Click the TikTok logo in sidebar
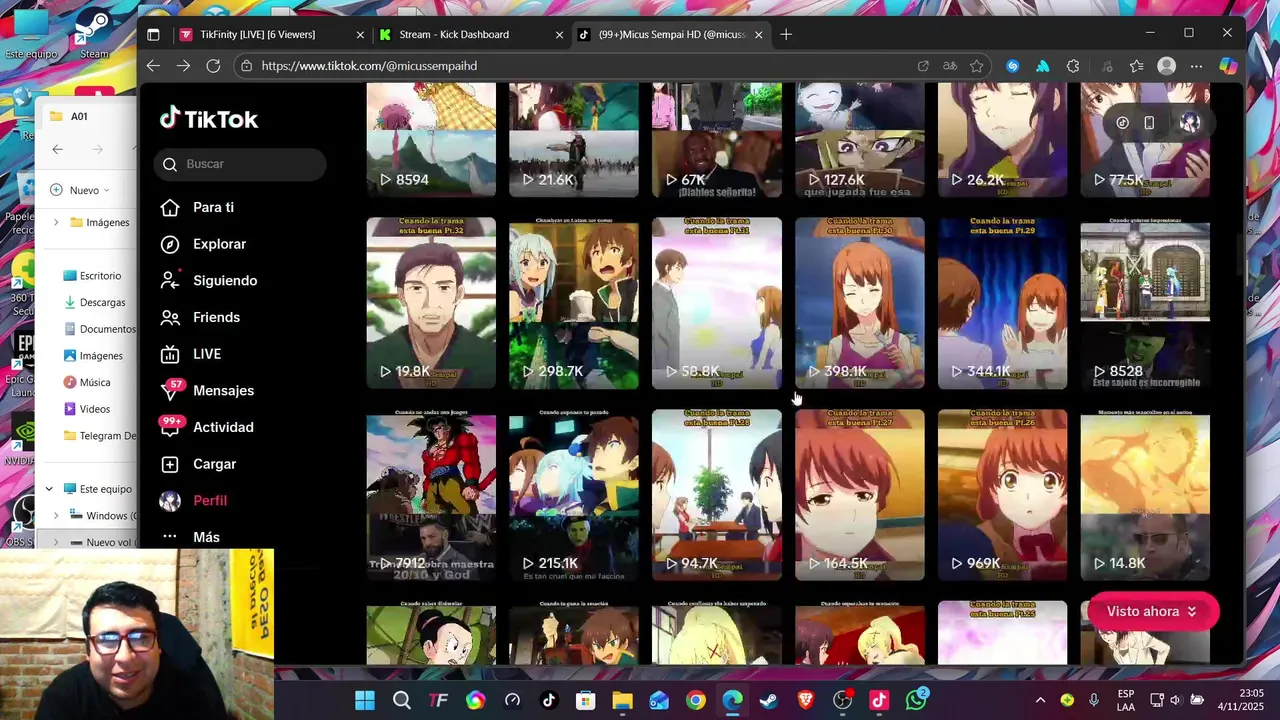The height and width of the screenshot is (720, 1280). pyautogui.click(x=209, y=119)
